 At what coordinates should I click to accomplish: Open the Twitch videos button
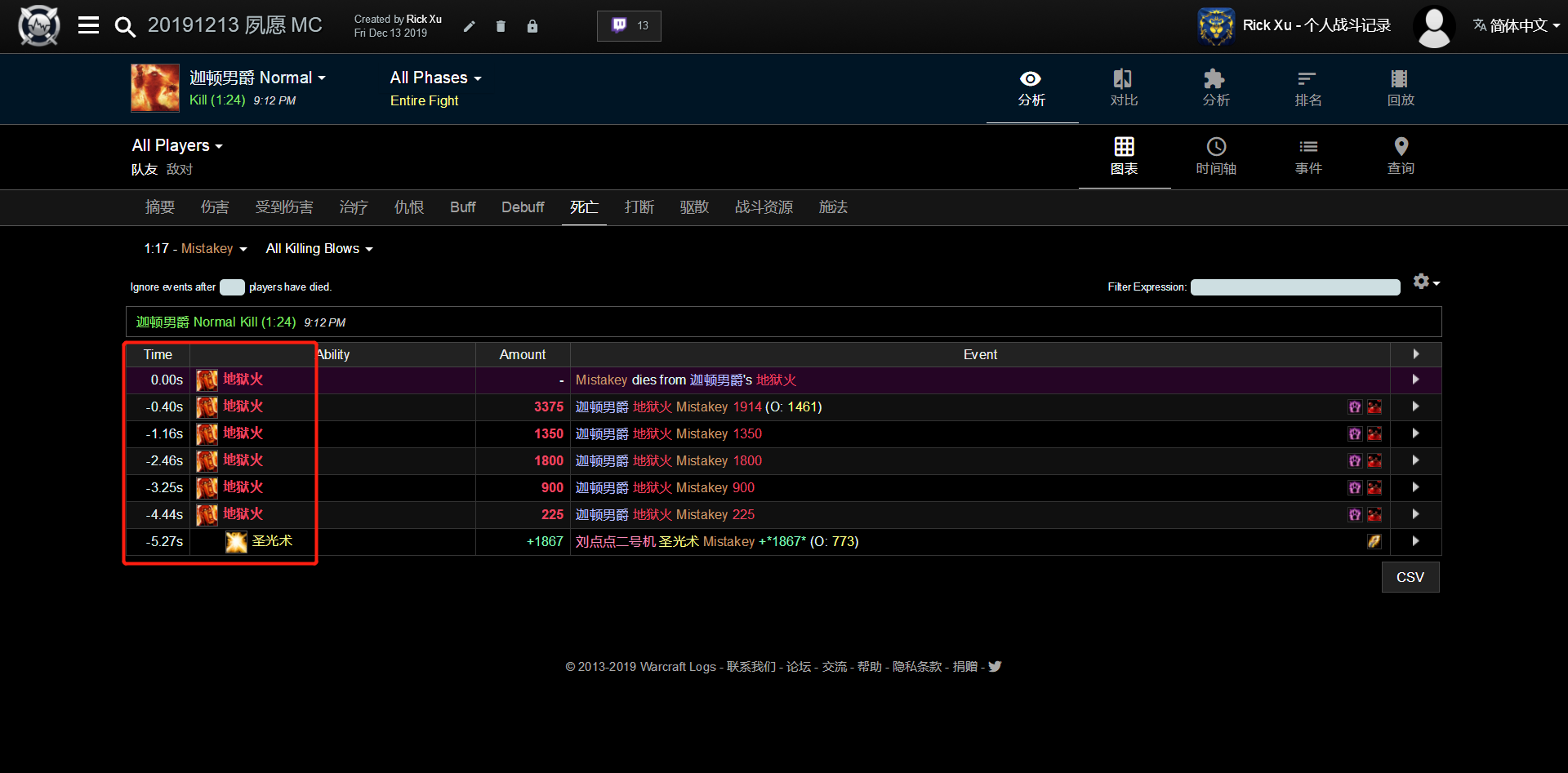pyautogui.click(x=629, y=26)
